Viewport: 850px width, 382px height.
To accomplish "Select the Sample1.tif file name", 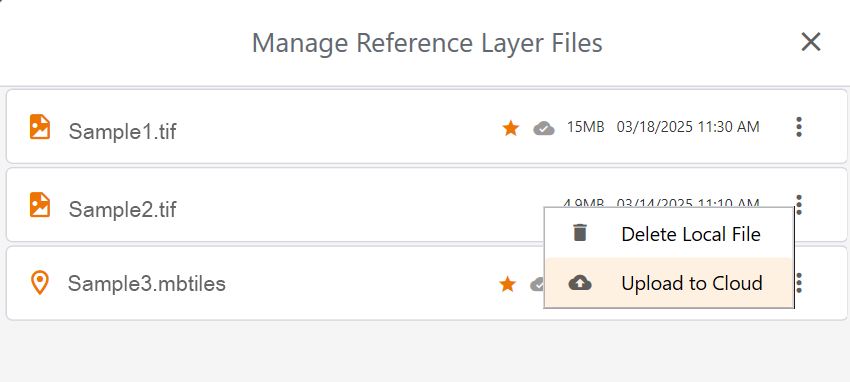I will [x=123, y=131].
